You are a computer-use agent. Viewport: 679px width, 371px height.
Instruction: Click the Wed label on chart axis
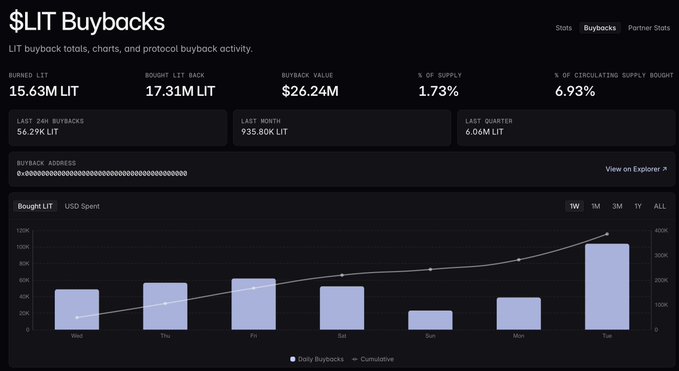click(x=77, y=336)
